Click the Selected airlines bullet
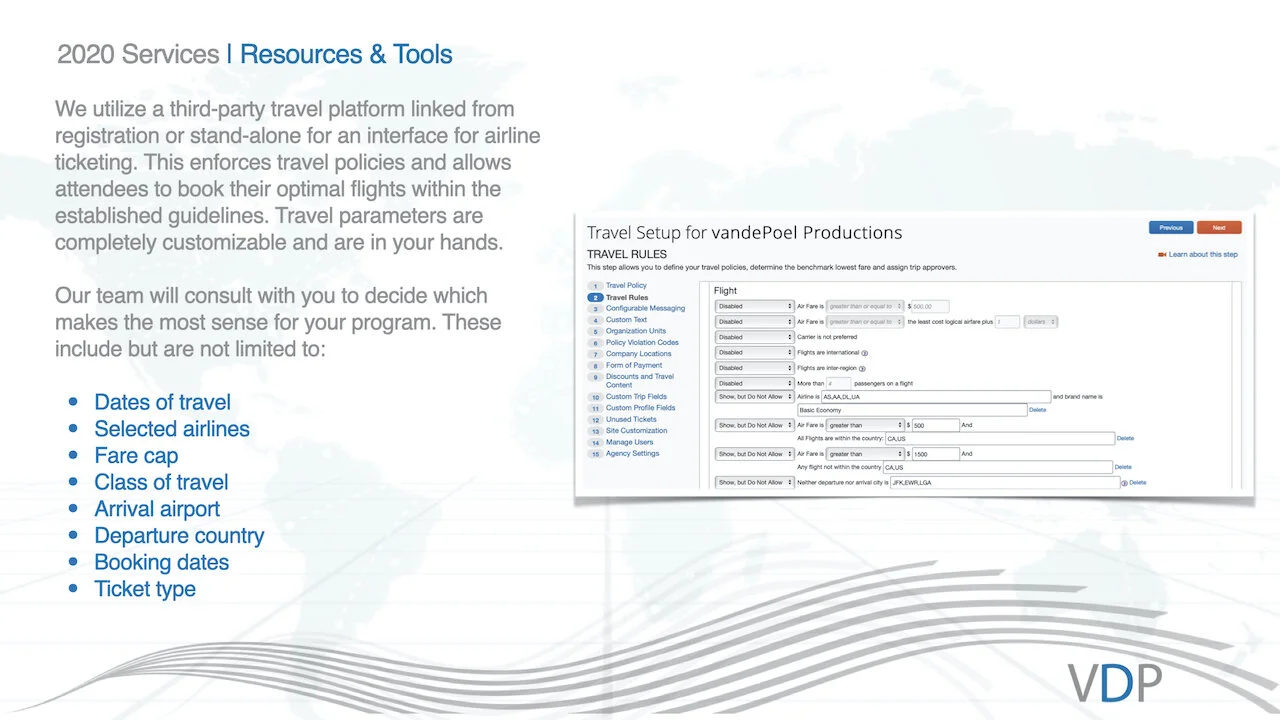The height and width of the screenshot is (720, 1280). coord(172,429)
